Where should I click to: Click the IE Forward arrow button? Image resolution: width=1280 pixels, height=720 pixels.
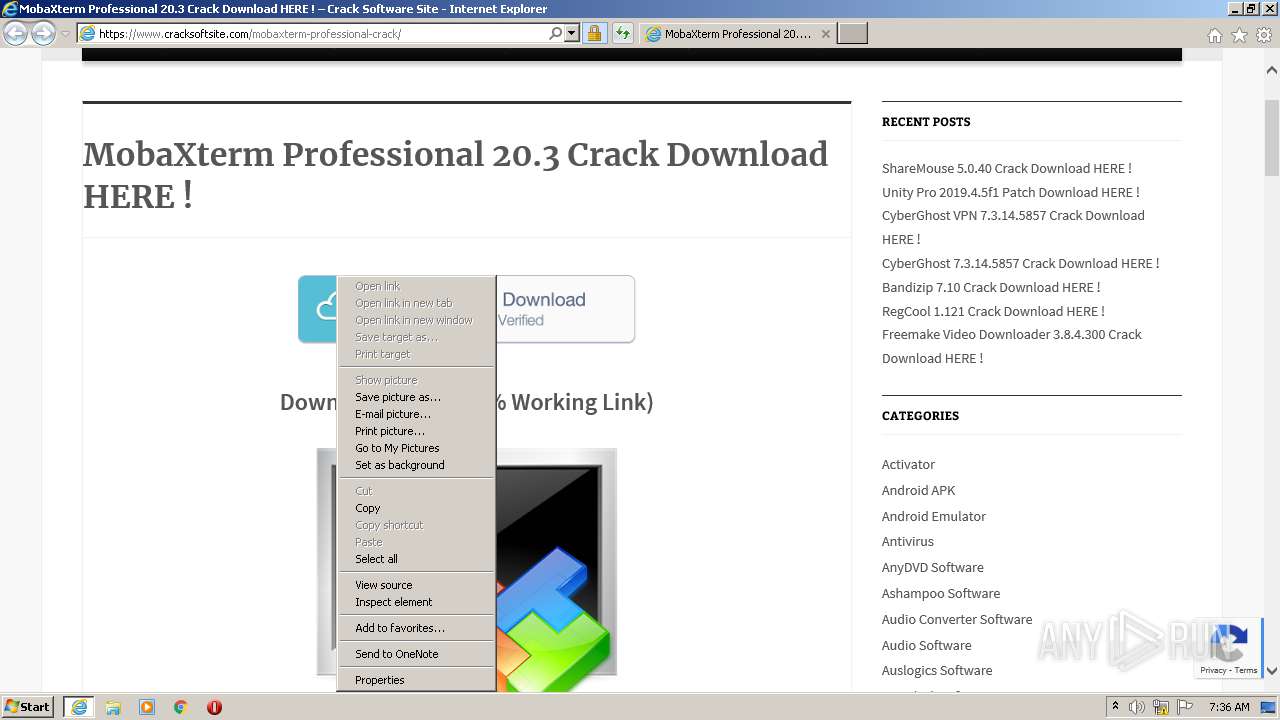tap(43, 34)
